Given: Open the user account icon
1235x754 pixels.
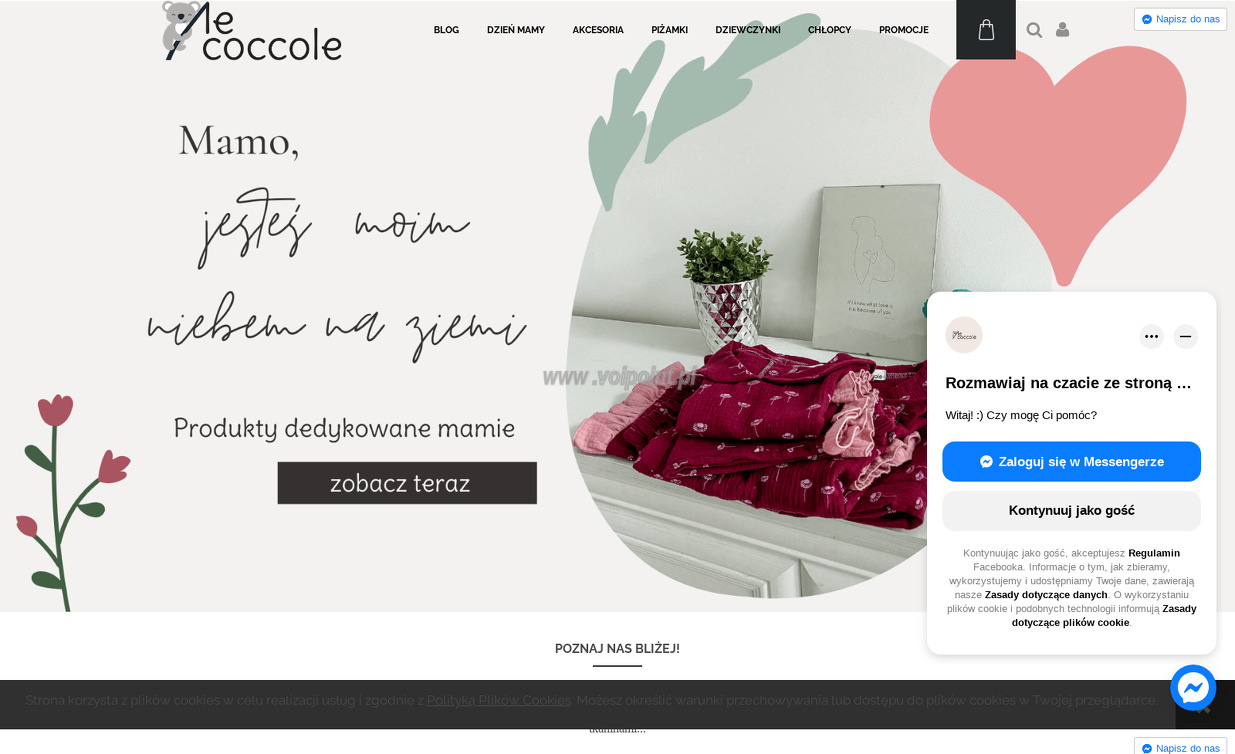Looking at the screenshot, I should tap(1062, 30).
